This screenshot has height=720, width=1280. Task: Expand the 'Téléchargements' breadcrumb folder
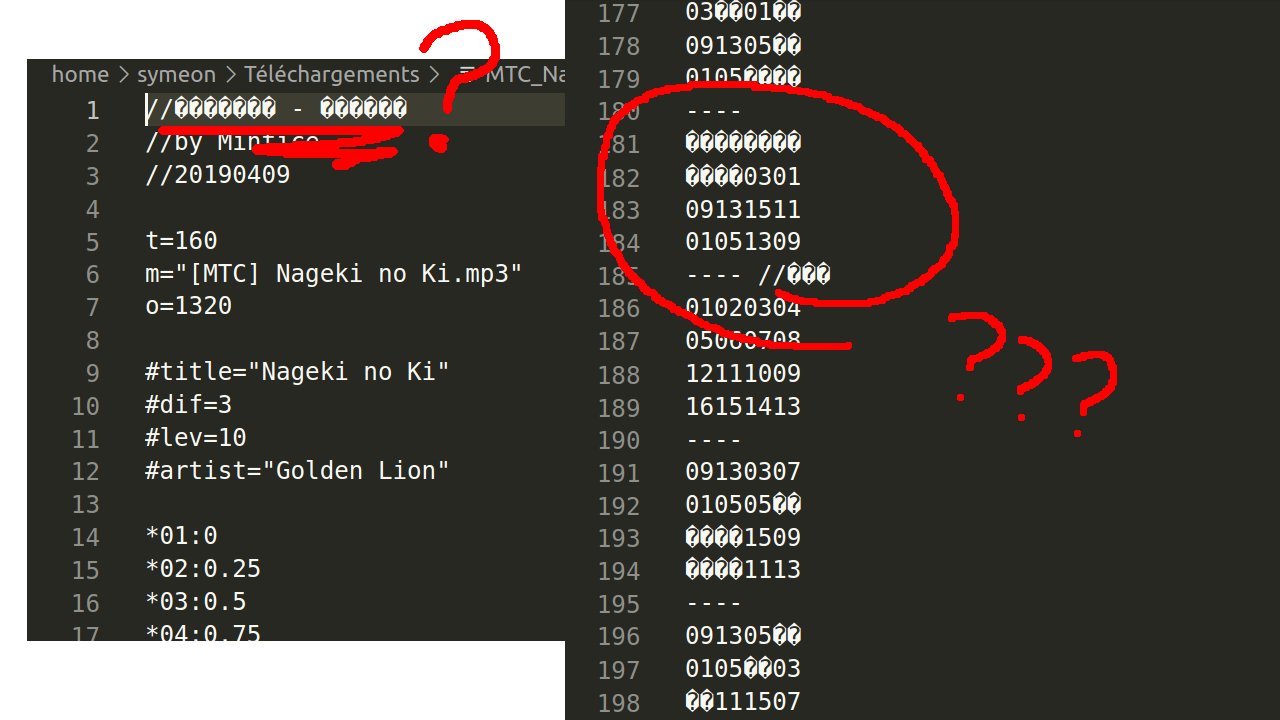331,75
